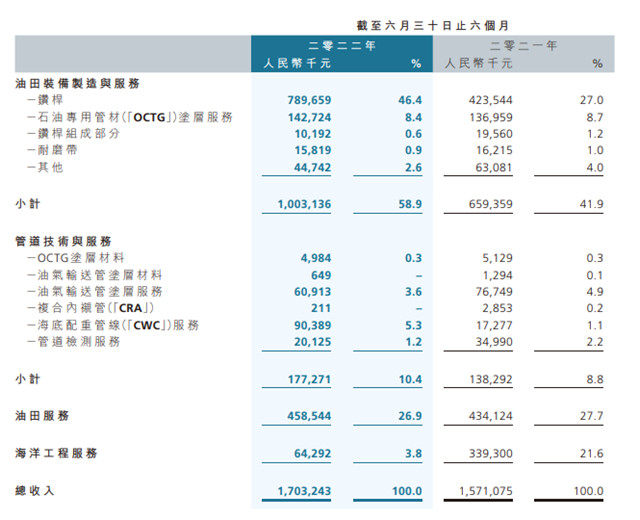640x520 pixels.
Task: Click subtotal percentage 58.9
Action: coord(410,204)
